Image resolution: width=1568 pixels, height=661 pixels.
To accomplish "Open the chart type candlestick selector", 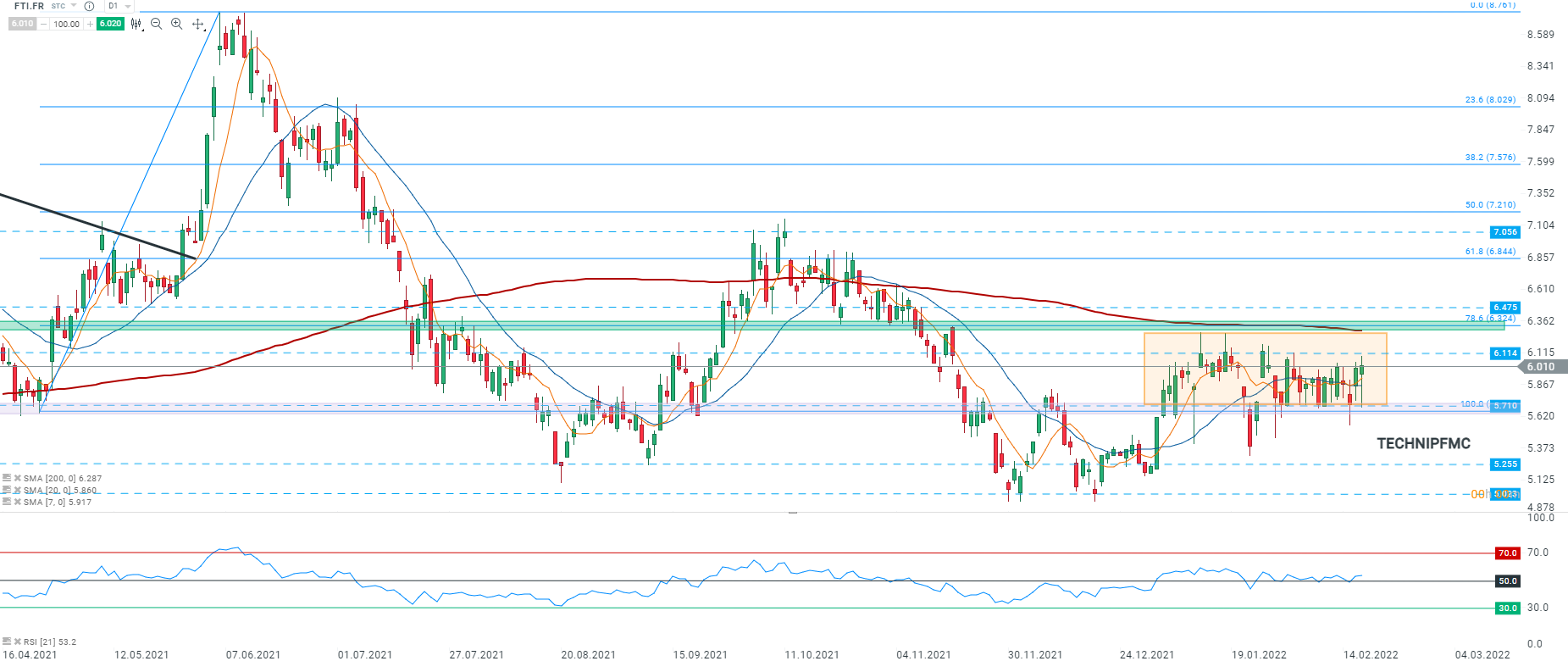I will point(136,24).
